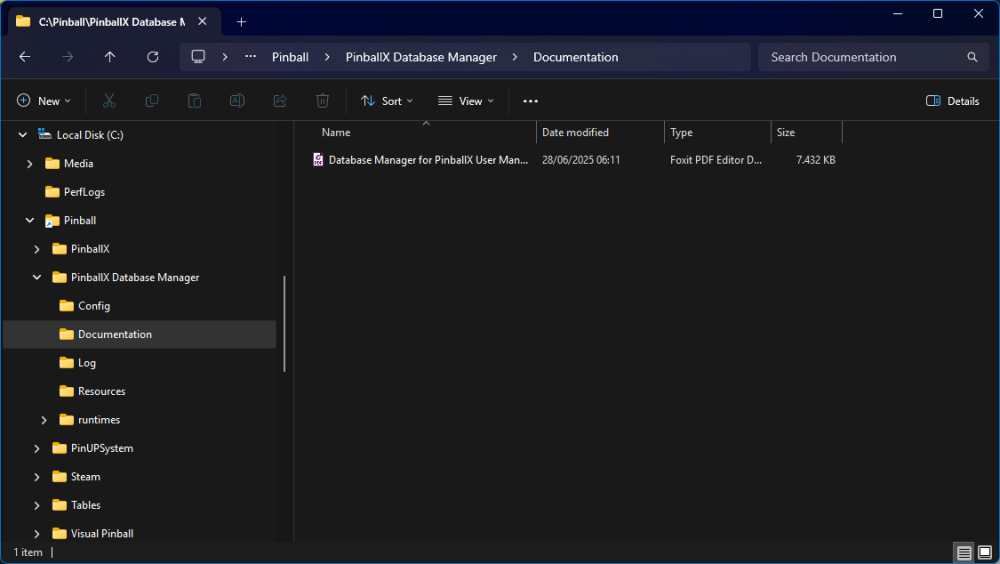Viewport: 1000px width, 564px height.
Task: Expand the Media folder node
Action: pos(29,163)
